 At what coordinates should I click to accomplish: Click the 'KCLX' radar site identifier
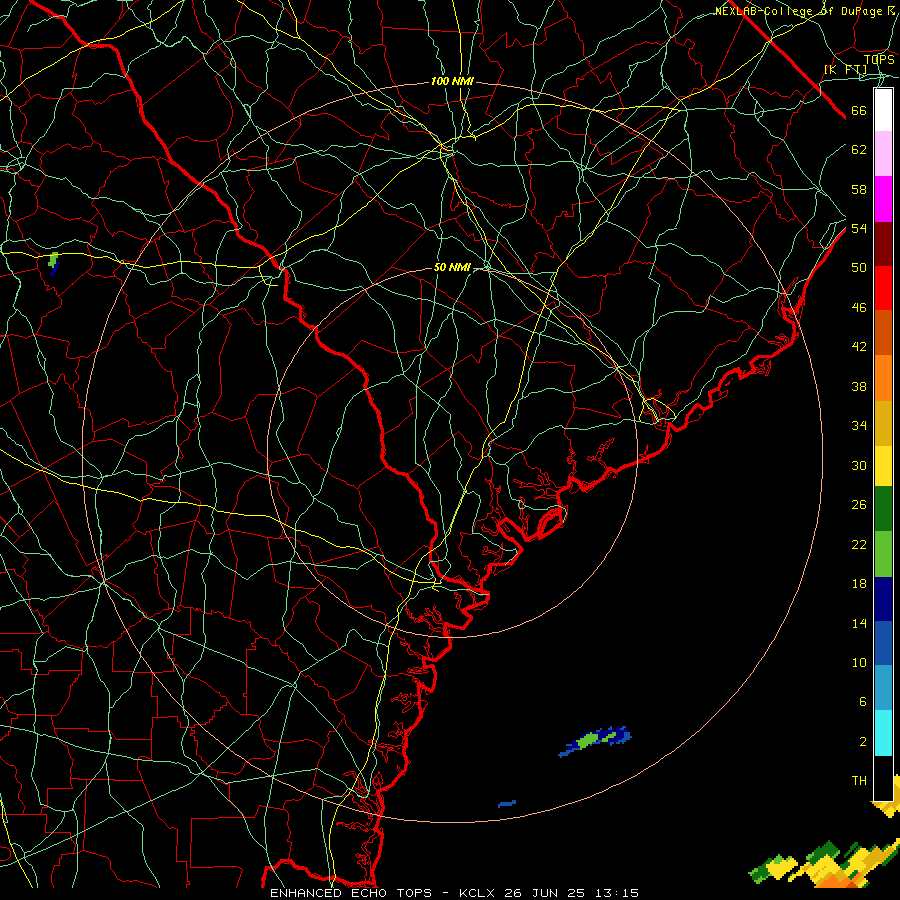(478, 893)
